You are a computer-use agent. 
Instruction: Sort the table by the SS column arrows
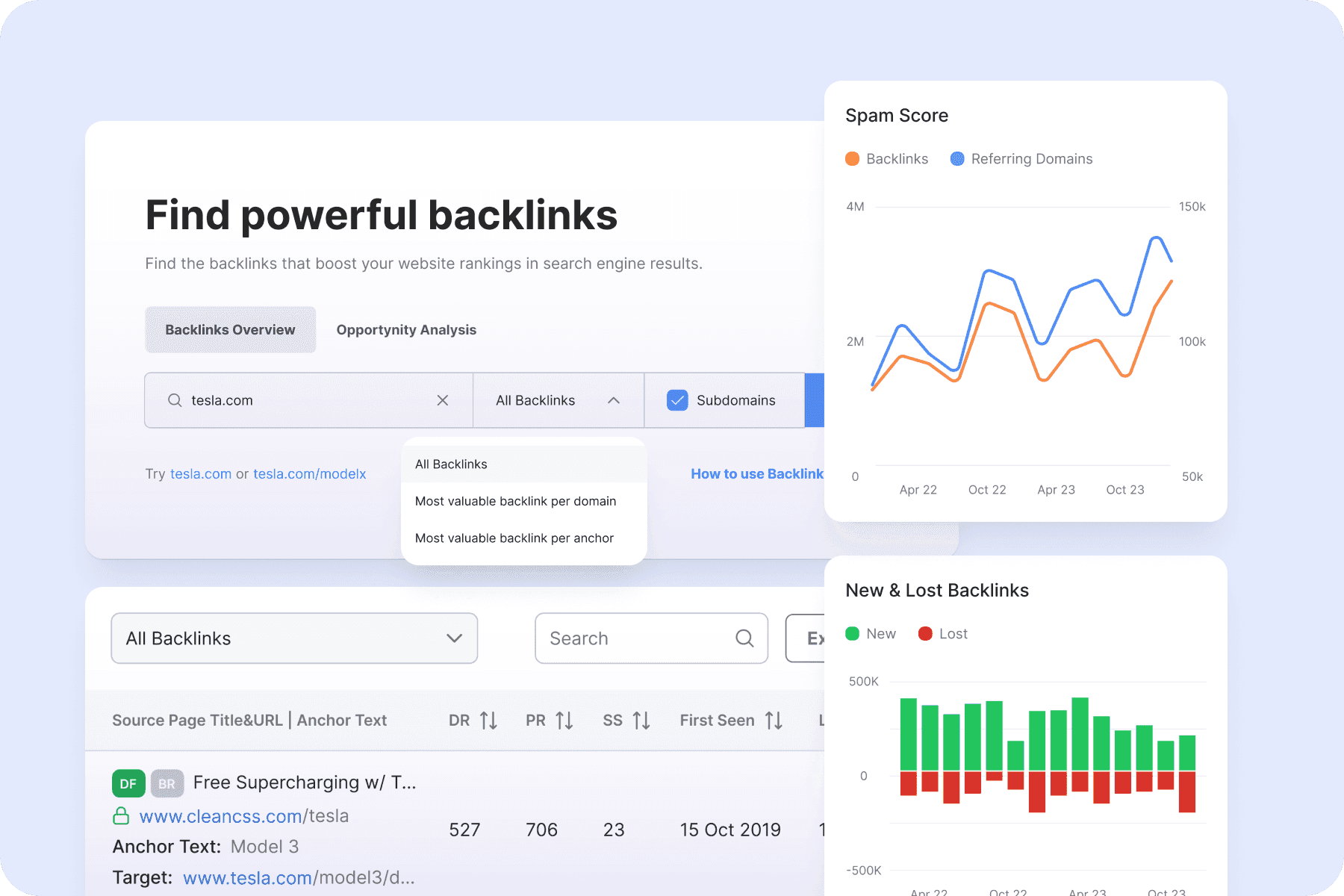pyautogui.click(x=641, y=721)
